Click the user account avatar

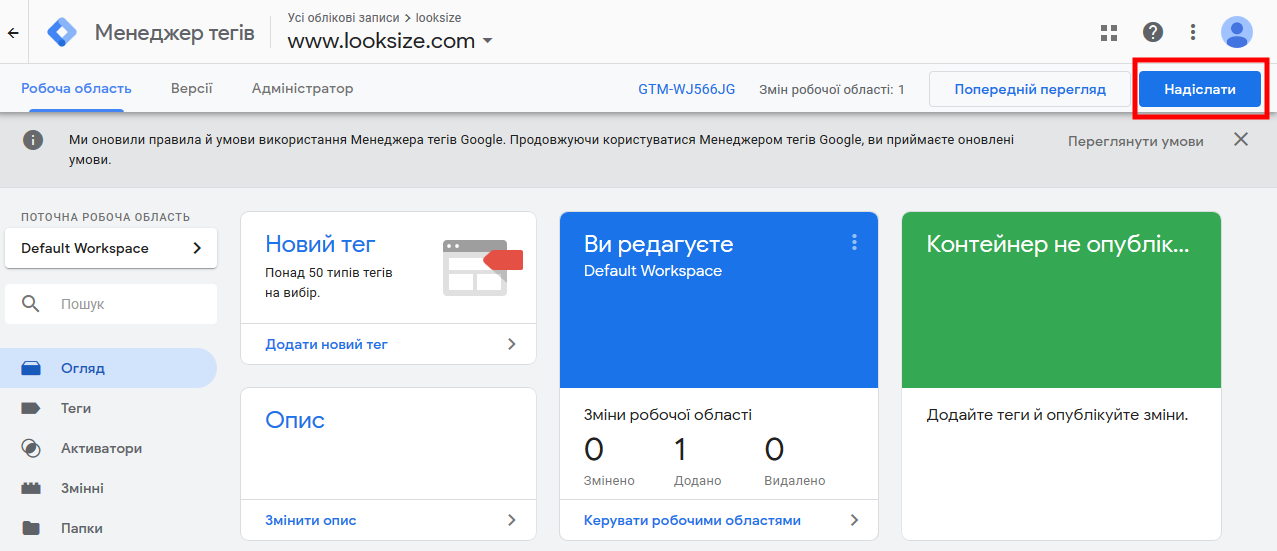pyautogui.click(x=1237, y=32)
